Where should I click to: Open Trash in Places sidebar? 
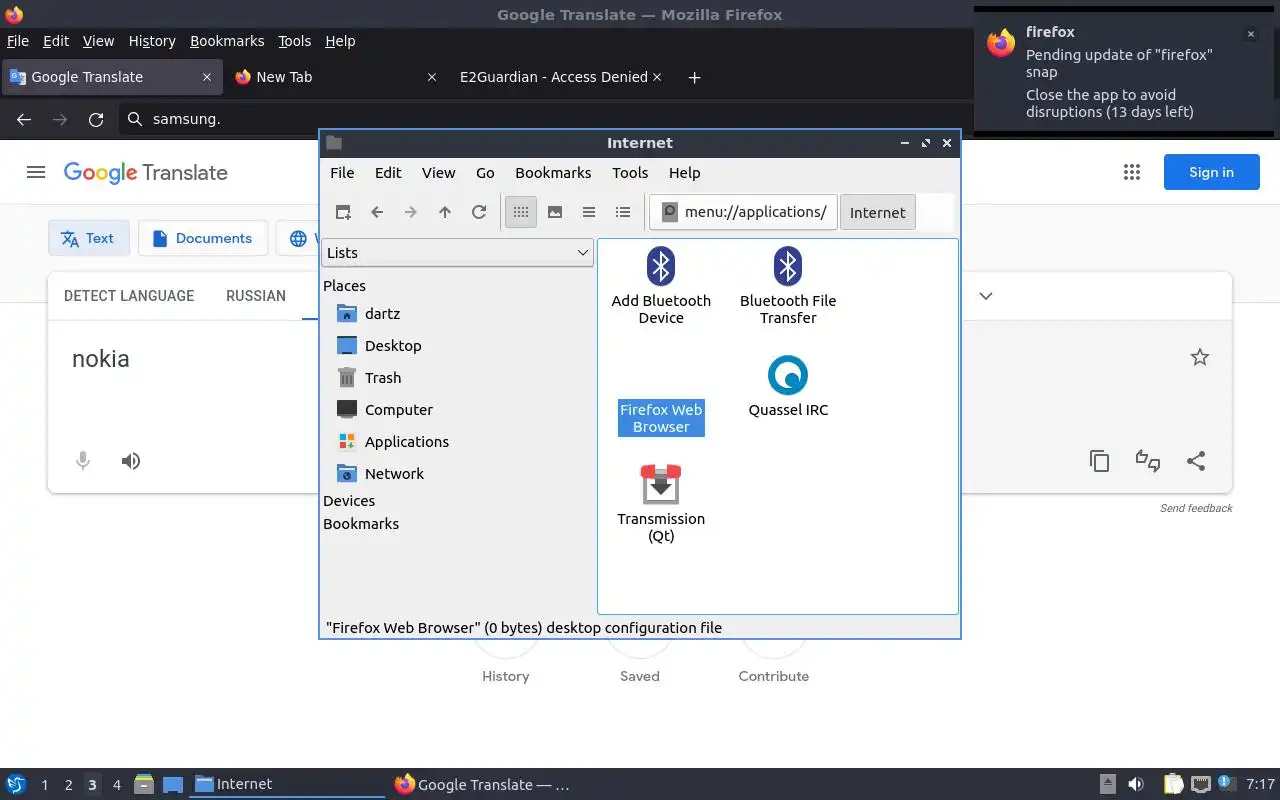tap(369, 378)
